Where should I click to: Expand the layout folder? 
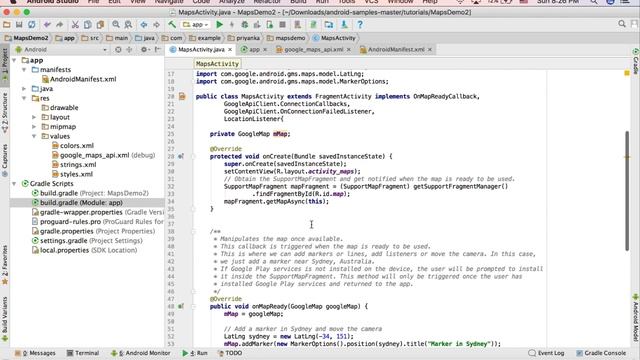[x=34, y=117]
